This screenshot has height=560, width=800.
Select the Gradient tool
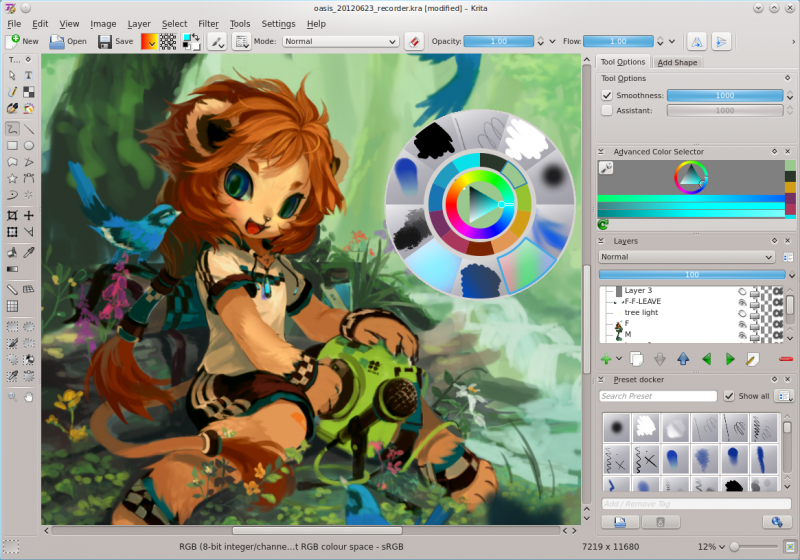[12, 269]
